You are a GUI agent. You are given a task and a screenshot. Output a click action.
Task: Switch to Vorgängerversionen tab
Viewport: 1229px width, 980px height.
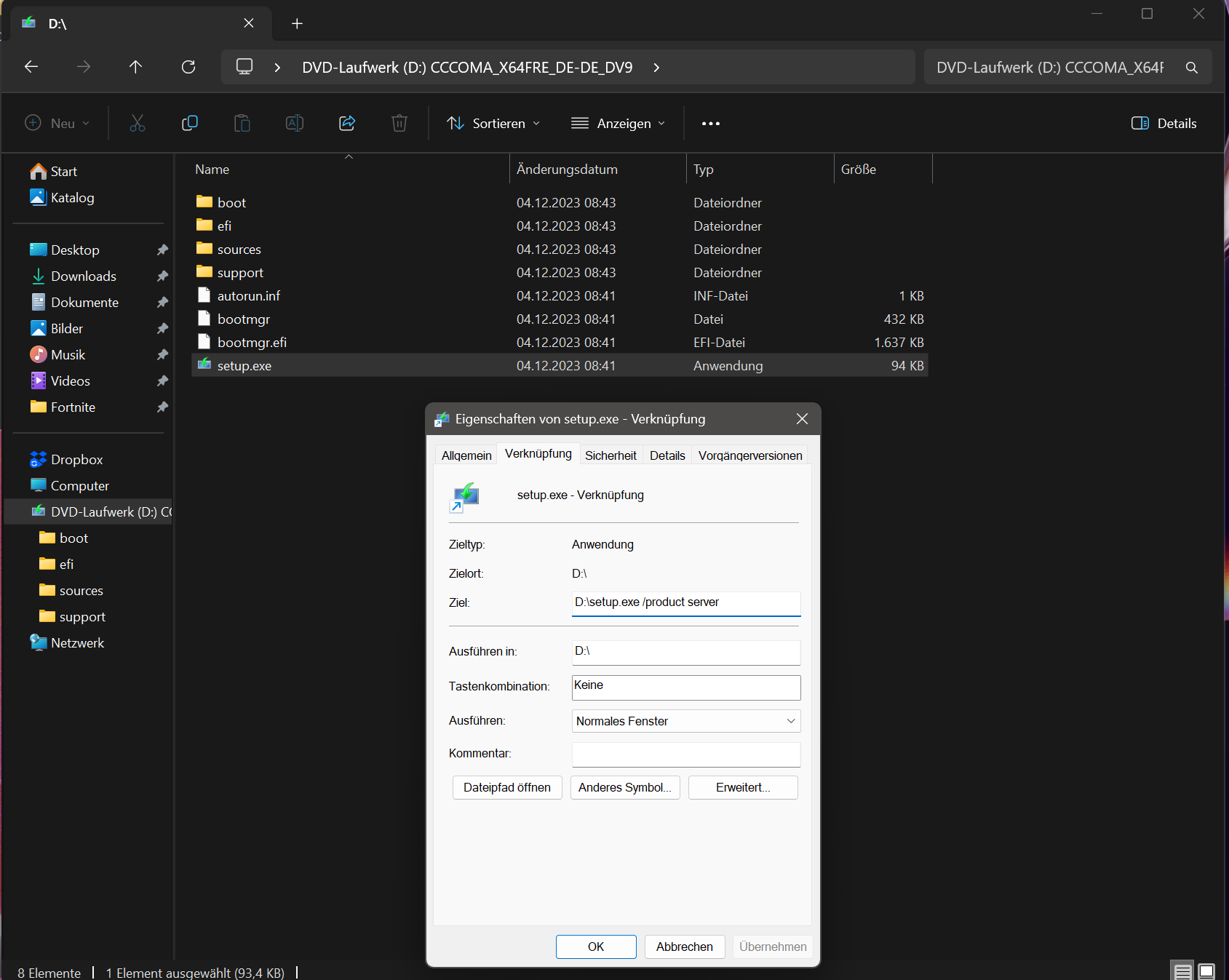tap(750, 455)
